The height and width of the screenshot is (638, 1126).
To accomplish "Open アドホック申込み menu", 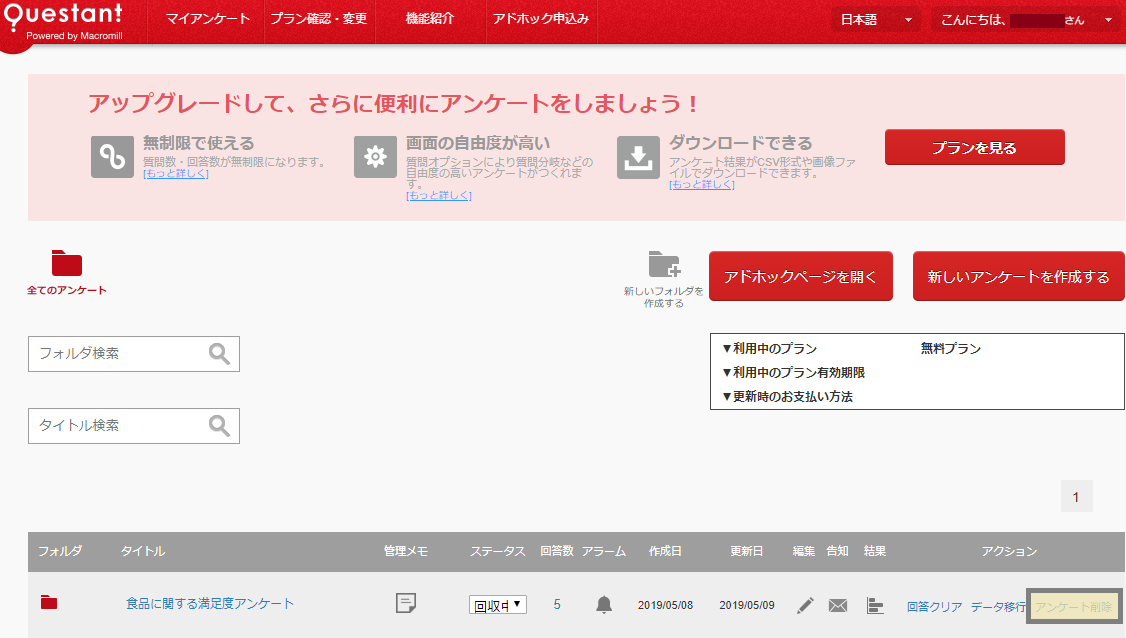I will pos(541,19).
